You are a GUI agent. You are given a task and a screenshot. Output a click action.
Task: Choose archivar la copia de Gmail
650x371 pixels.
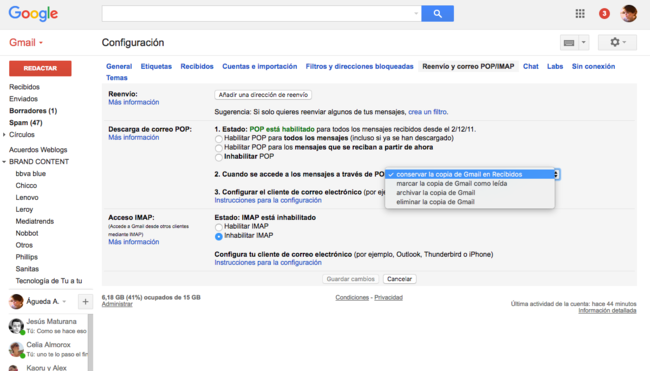pos(470,193)
